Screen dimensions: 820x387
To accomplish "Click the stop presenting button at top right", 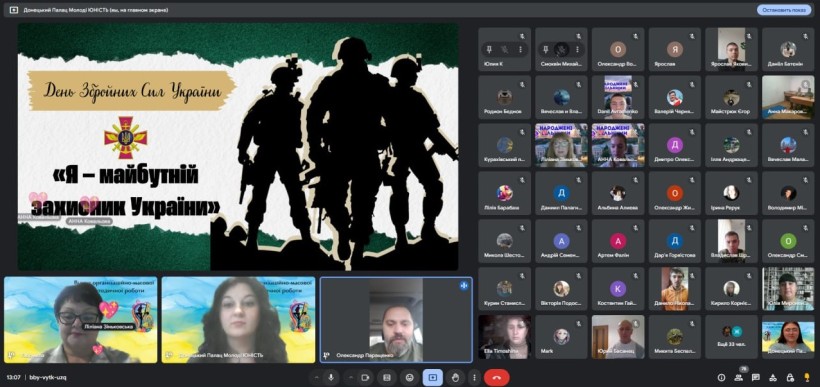I will click(784, 10).
